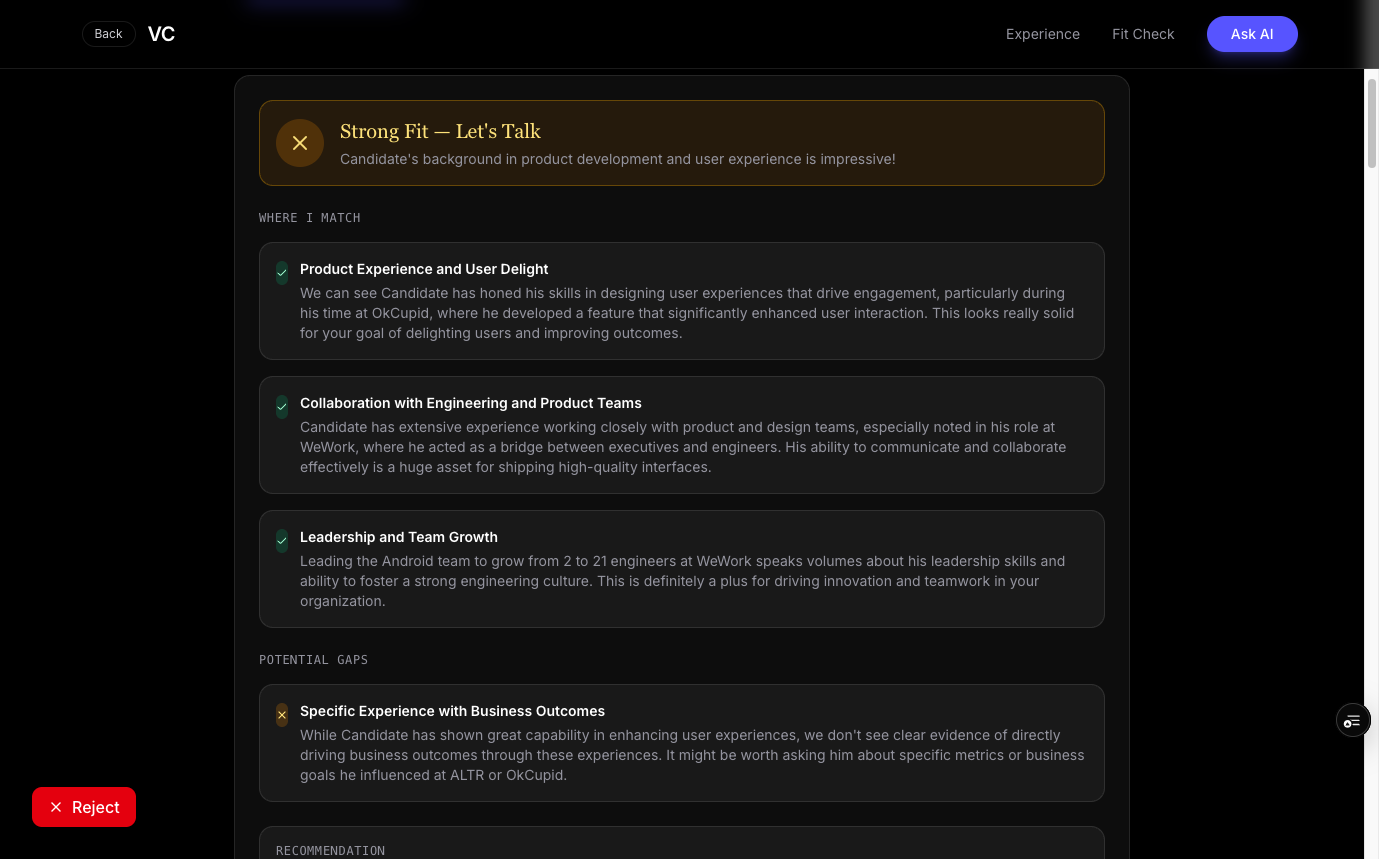Click checkmark icon beside Product Experience and User Delight

pyautogui.click(x=282, y=272)
